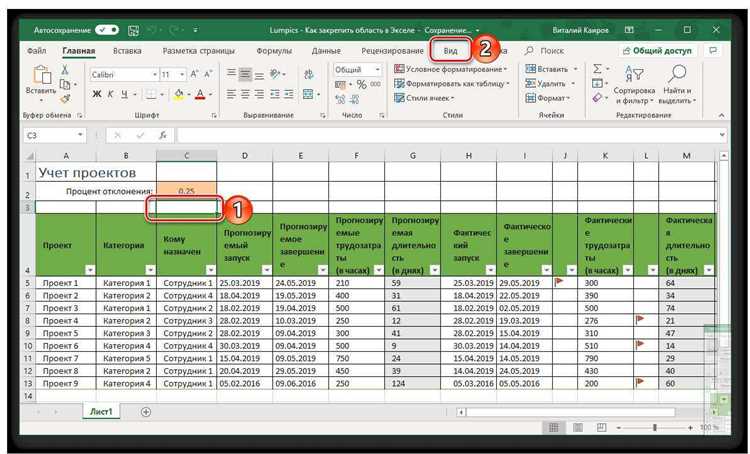Viewport: 750px width, 454px height.
Task: Apply the red font color A
Action: 200,94
